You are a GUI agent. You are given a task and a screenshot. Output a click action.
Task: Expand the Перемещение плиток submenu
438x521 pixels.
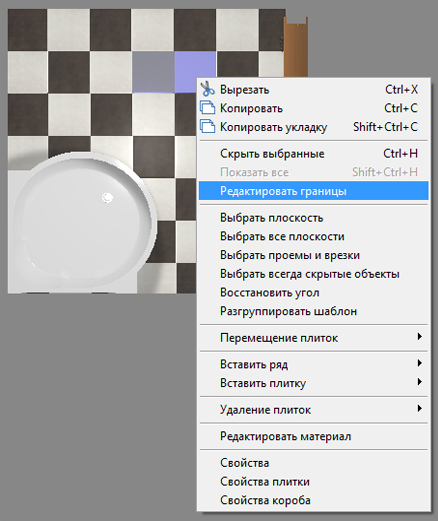click(313, 338)
